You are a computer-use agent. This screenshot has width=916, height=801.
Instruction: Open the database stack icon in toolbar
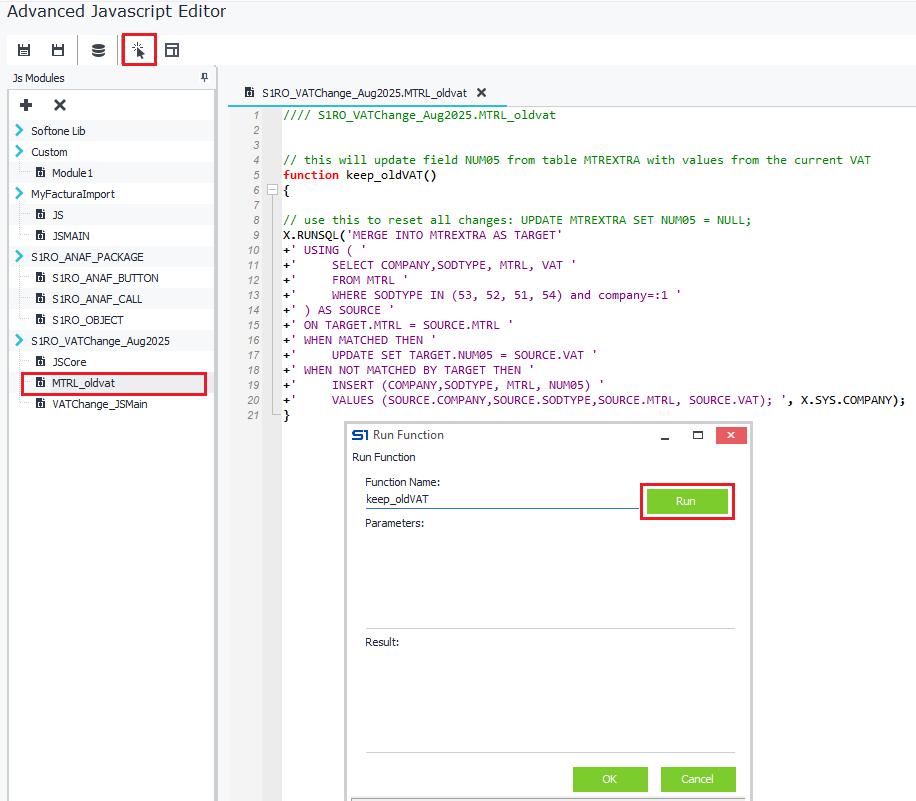[98, 50]
